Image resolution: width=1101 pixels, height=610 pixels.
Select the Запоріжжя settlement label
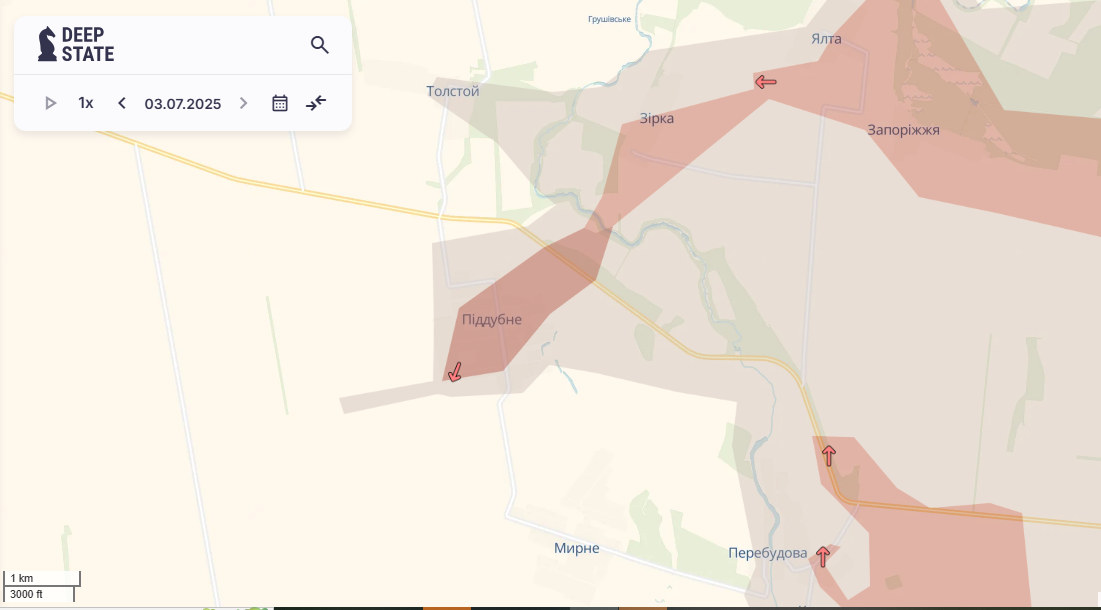point(903,130)
